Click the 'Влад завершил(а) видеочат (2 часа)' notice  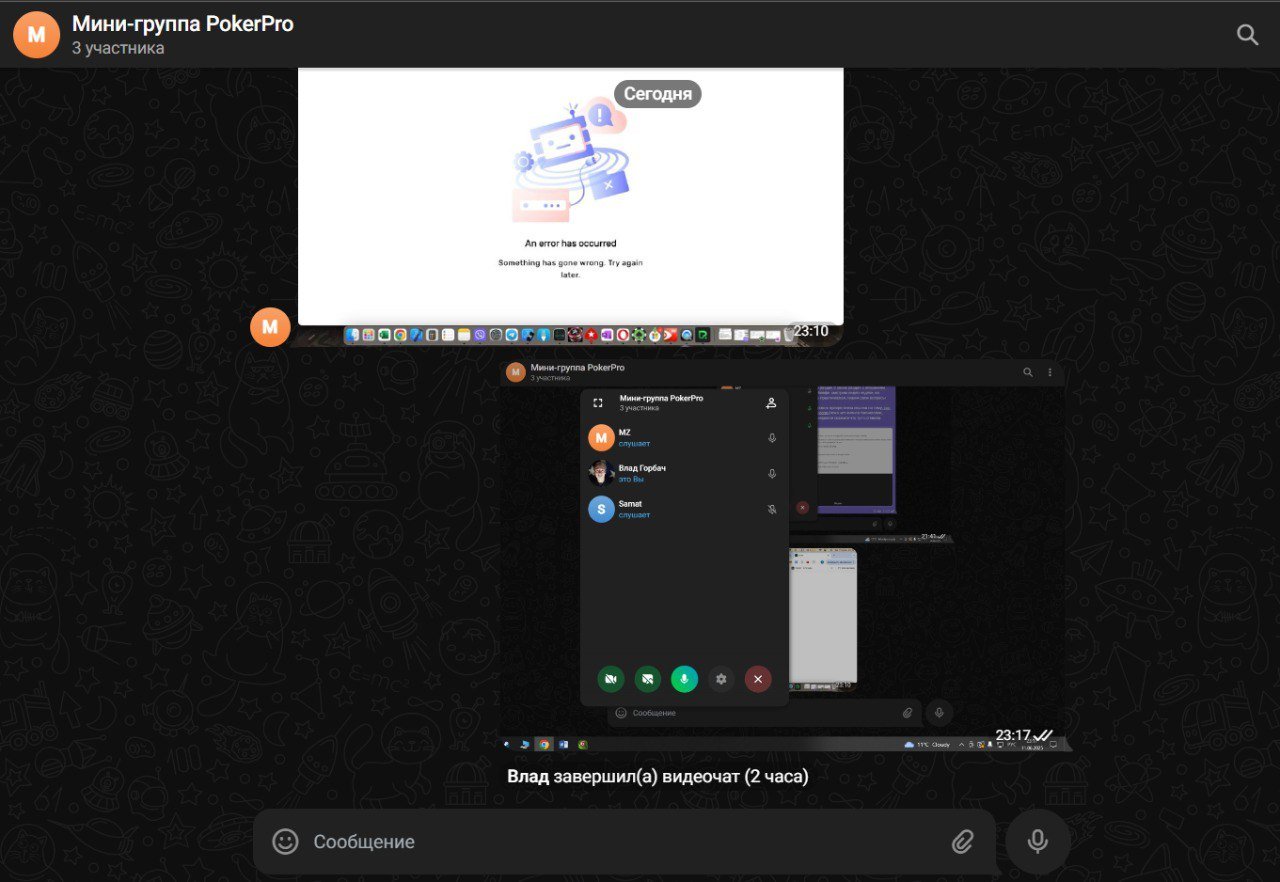(657, 777)
